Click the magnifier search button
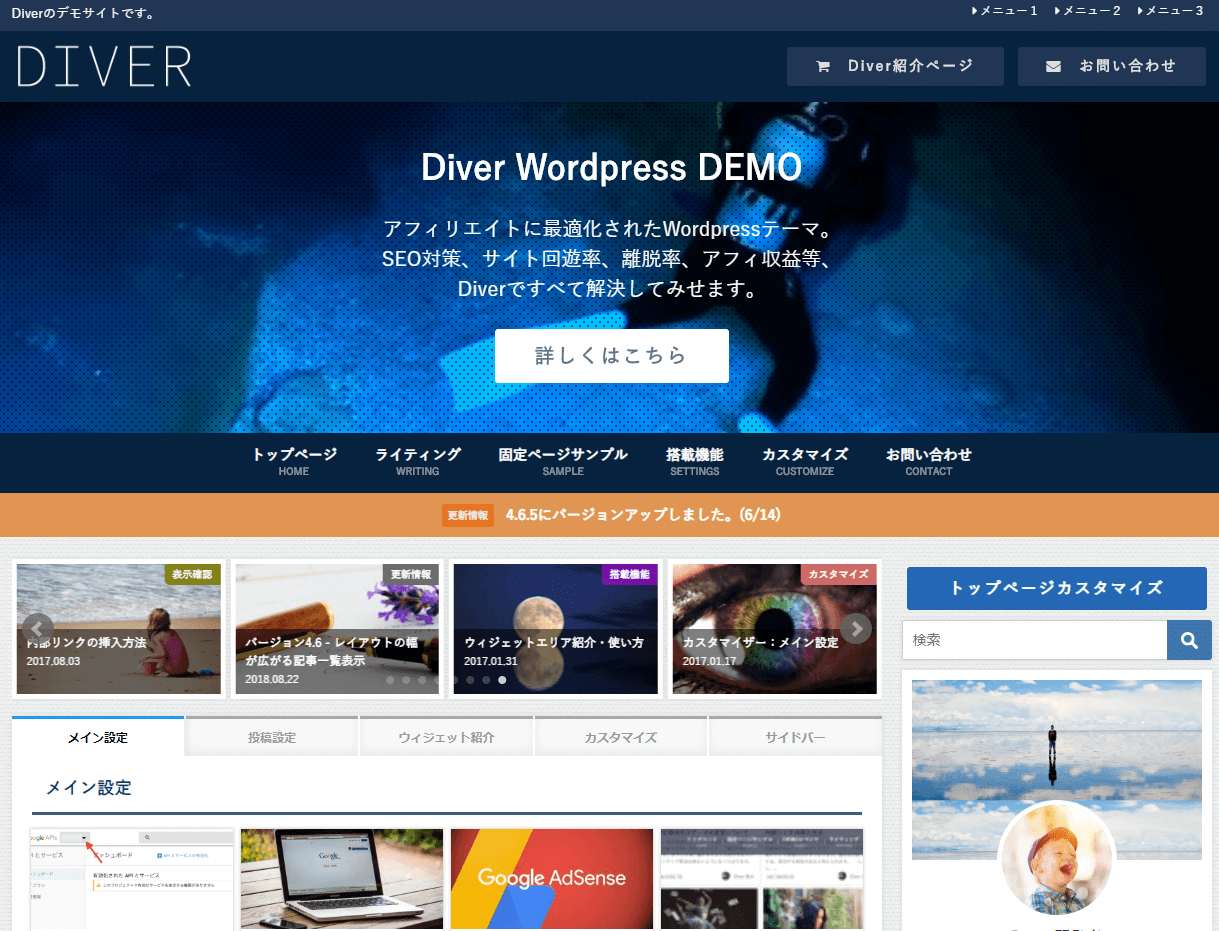The image size is (1219, 931). coord(1189,640)
